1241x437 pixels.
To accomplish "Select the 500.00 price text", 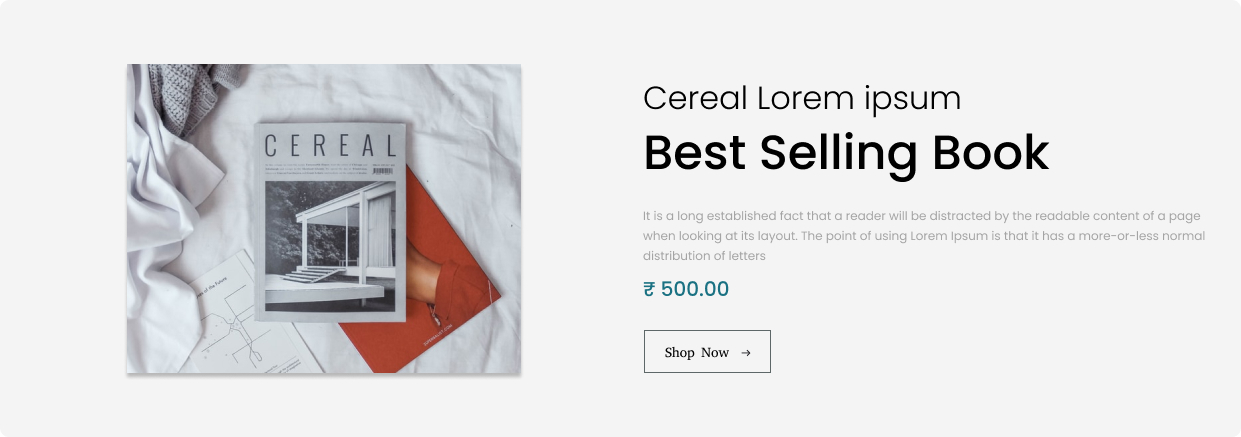I will (x=695, y=290).
